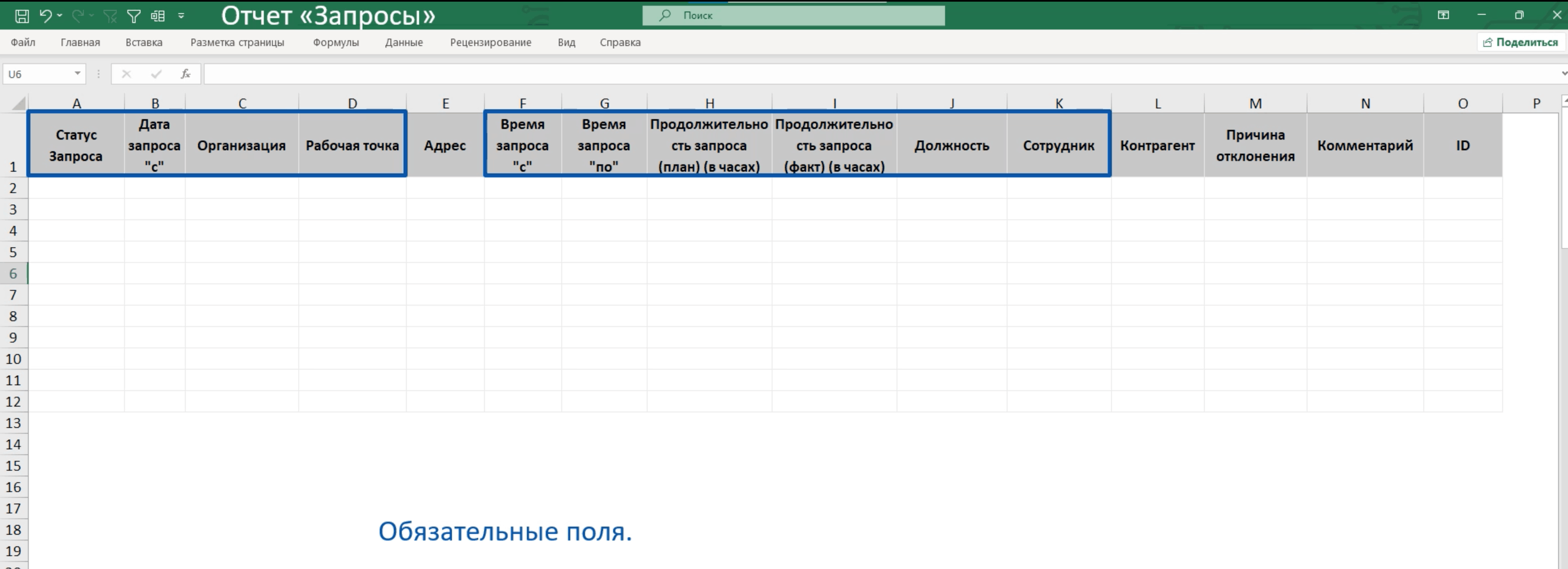
Task: Open Ribbon Display Options icon
Action: [1443, 15]
